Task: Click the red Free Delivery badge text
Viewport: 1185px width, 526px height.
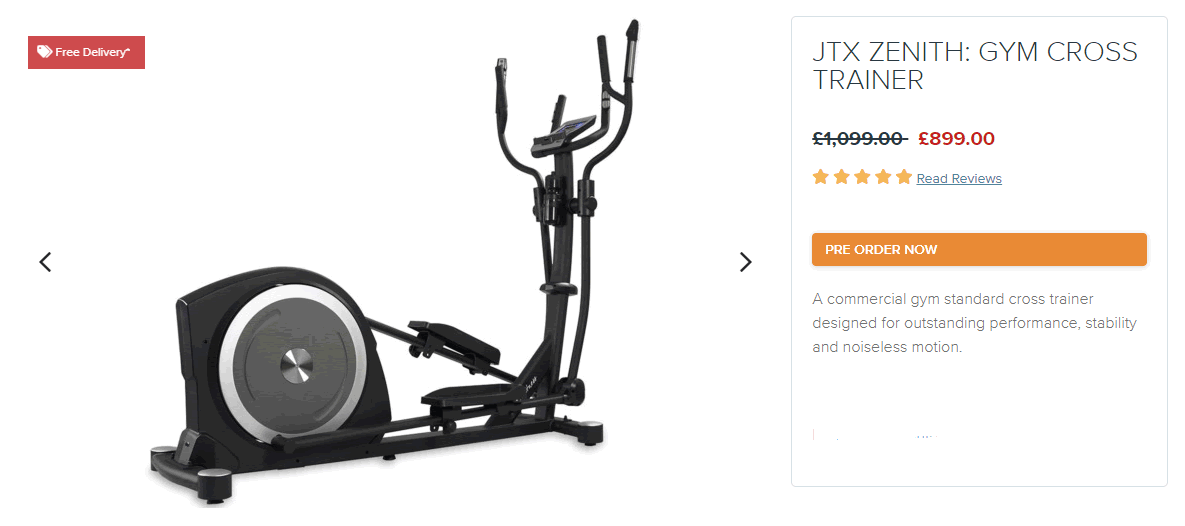Action: pos(92,52)
